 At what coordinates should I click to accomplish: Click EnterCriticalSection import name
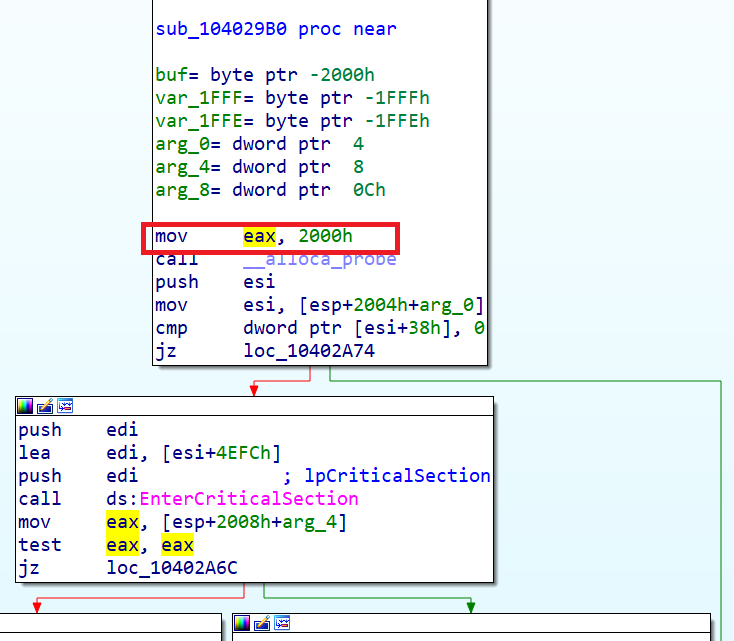click(x=249, y=499)
